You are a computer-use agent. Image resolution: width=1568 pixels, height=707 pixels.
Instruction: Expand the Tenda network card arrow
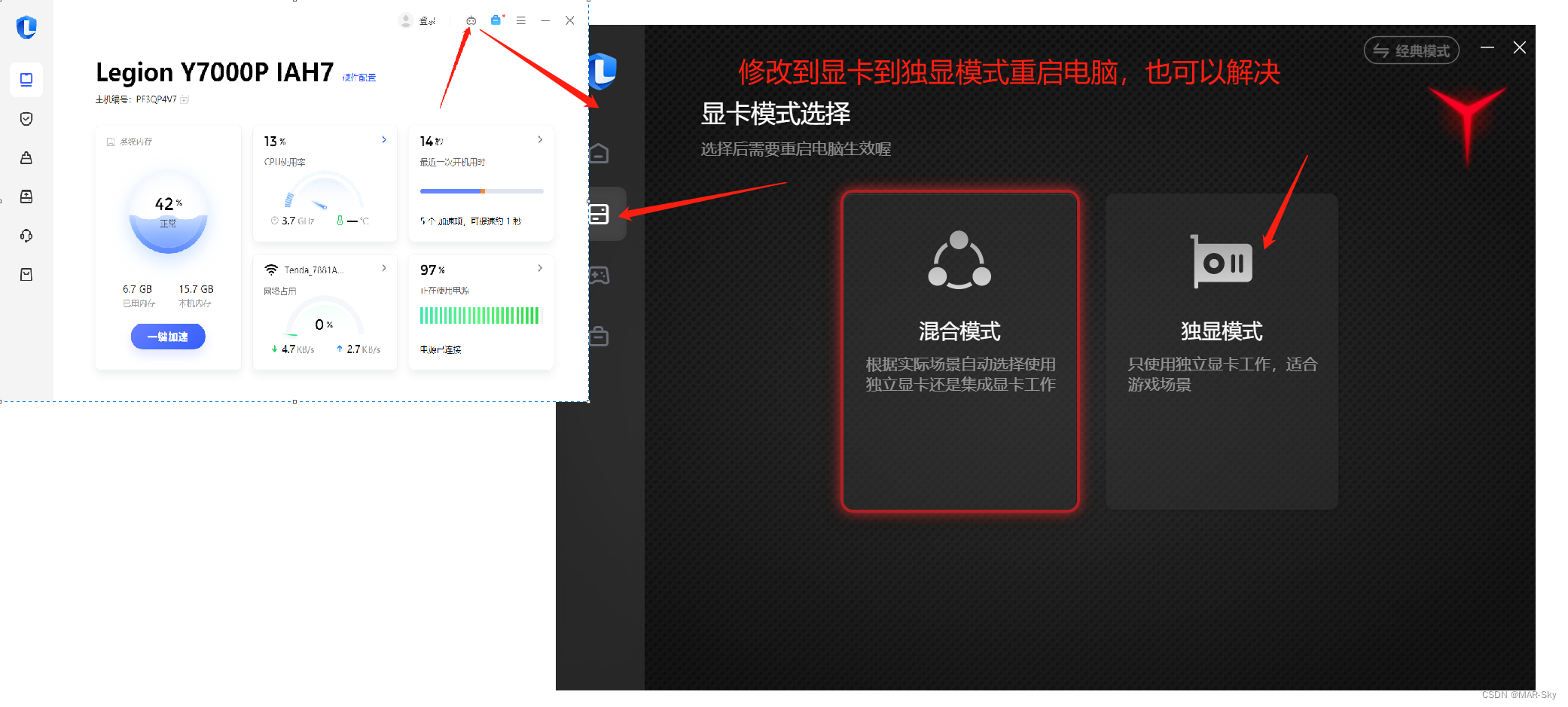(384, 268)
